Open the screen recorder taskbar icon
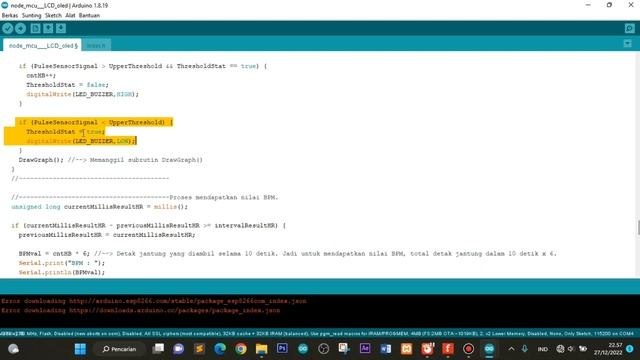This screenshot has width=640, height=360. [x=469, y=349]
